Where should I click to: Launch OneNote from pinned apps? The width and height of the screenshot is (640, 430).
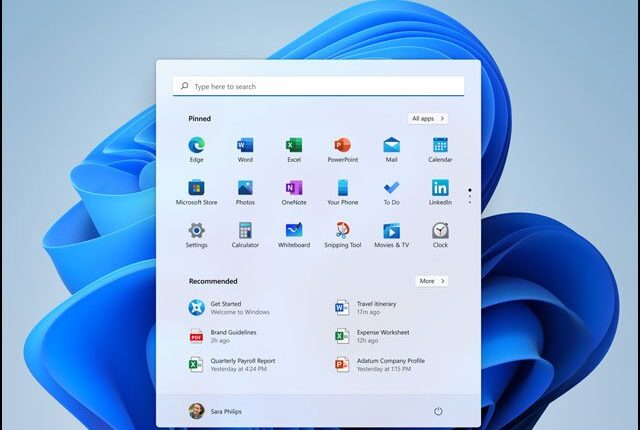(294, 188)
